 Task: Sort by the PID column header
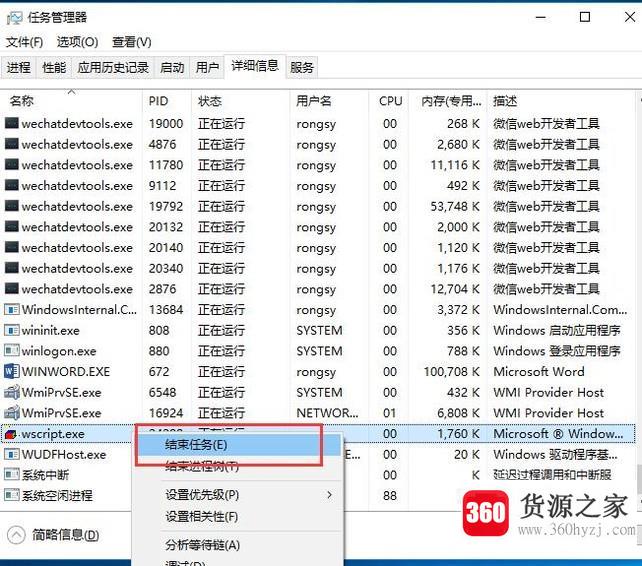pyautogui.click(x=167, y=101)
